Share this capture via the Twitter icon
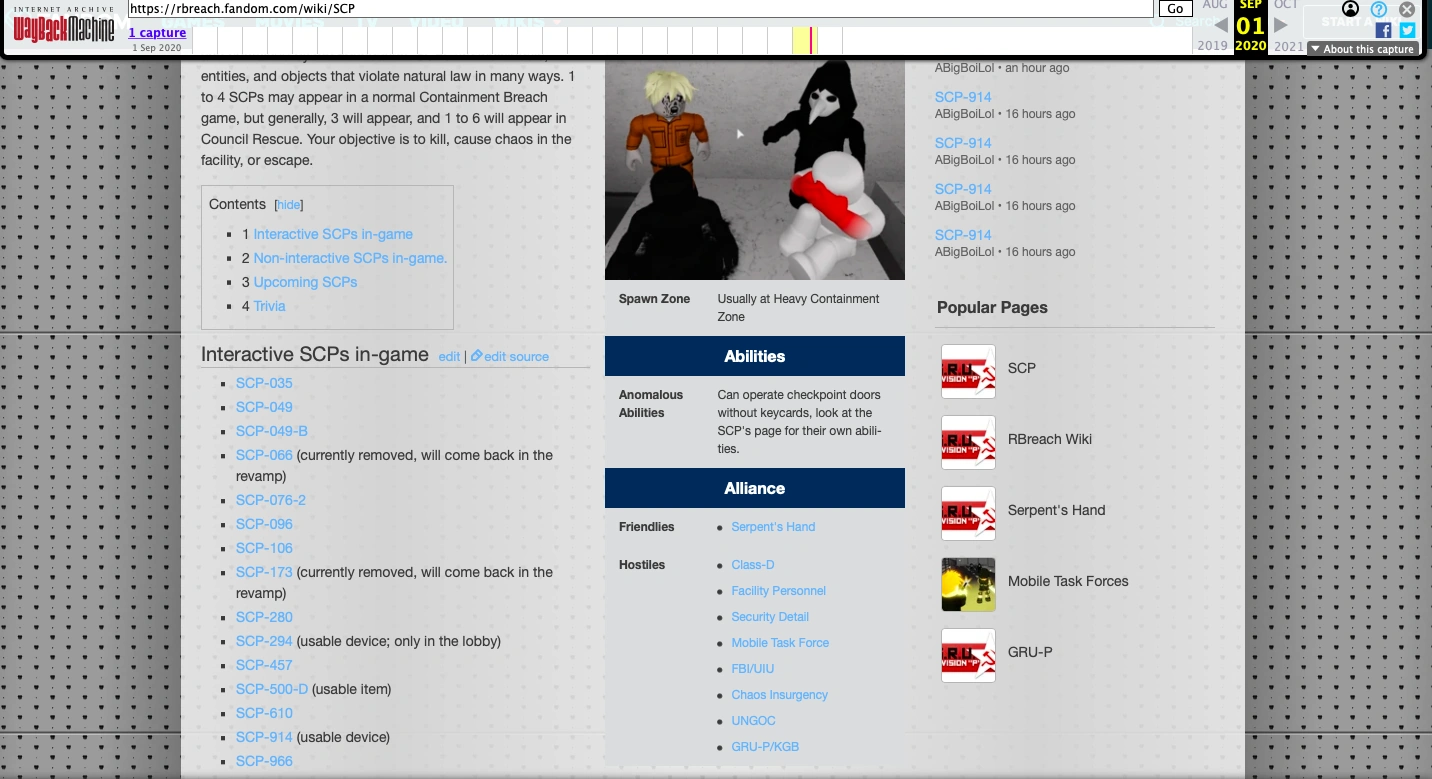The image size is (1432, 779). coord(1407,30)
